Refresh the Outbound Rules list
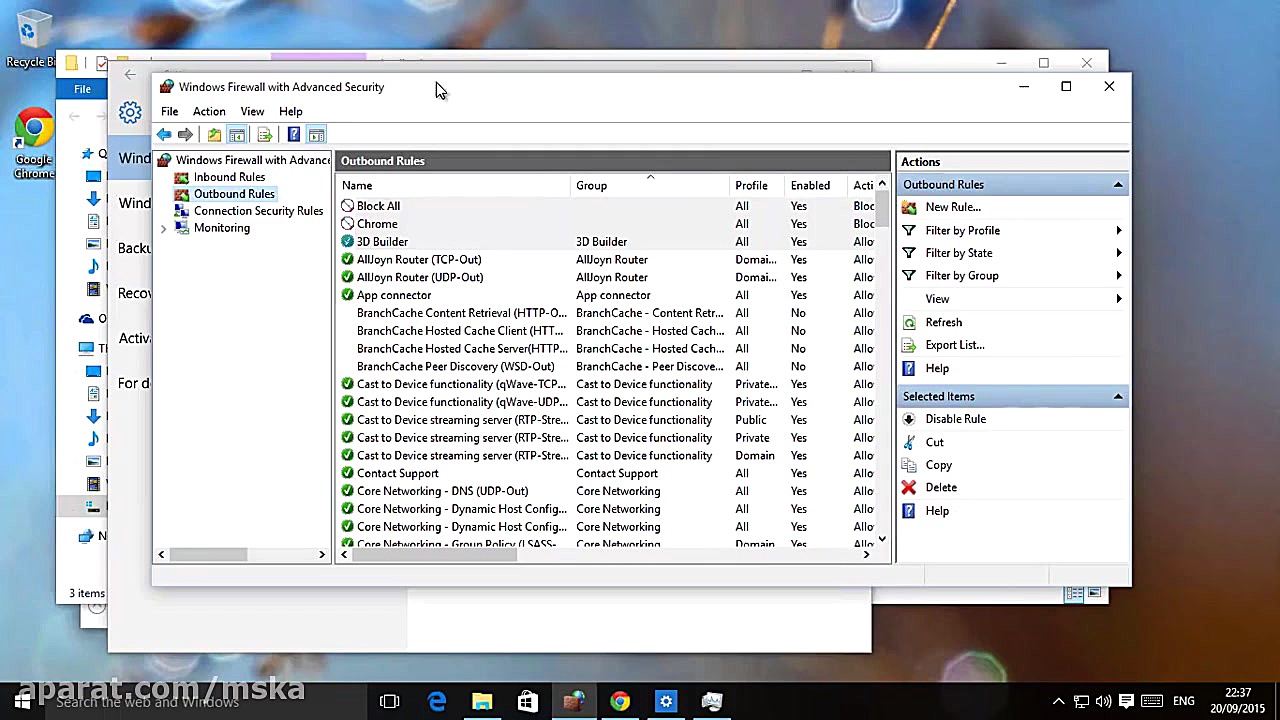The image size is (1280, 720). coord(943,322)
